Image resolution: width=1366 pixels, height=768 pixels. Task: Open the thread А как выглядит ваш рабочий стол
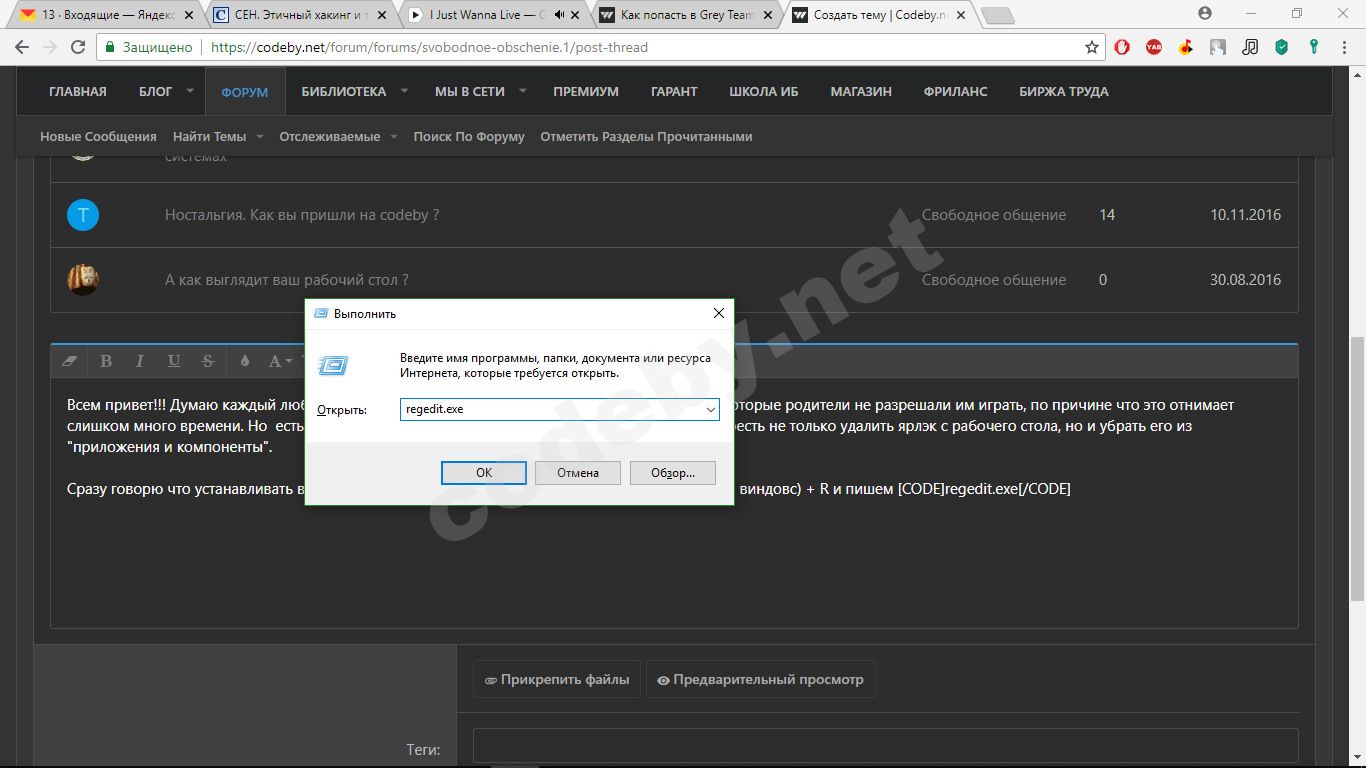(287, 280)
